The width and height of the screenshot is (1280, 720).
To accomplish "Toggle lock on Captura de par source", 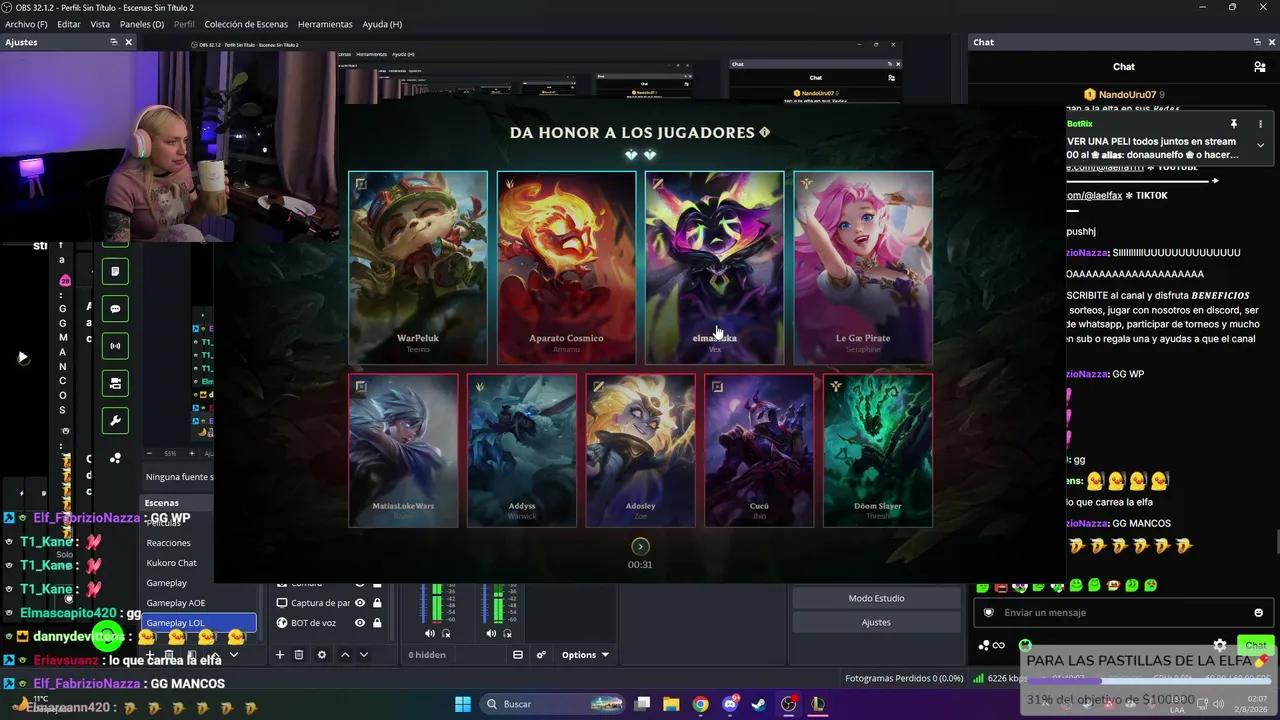I will (x=377, y=603).
